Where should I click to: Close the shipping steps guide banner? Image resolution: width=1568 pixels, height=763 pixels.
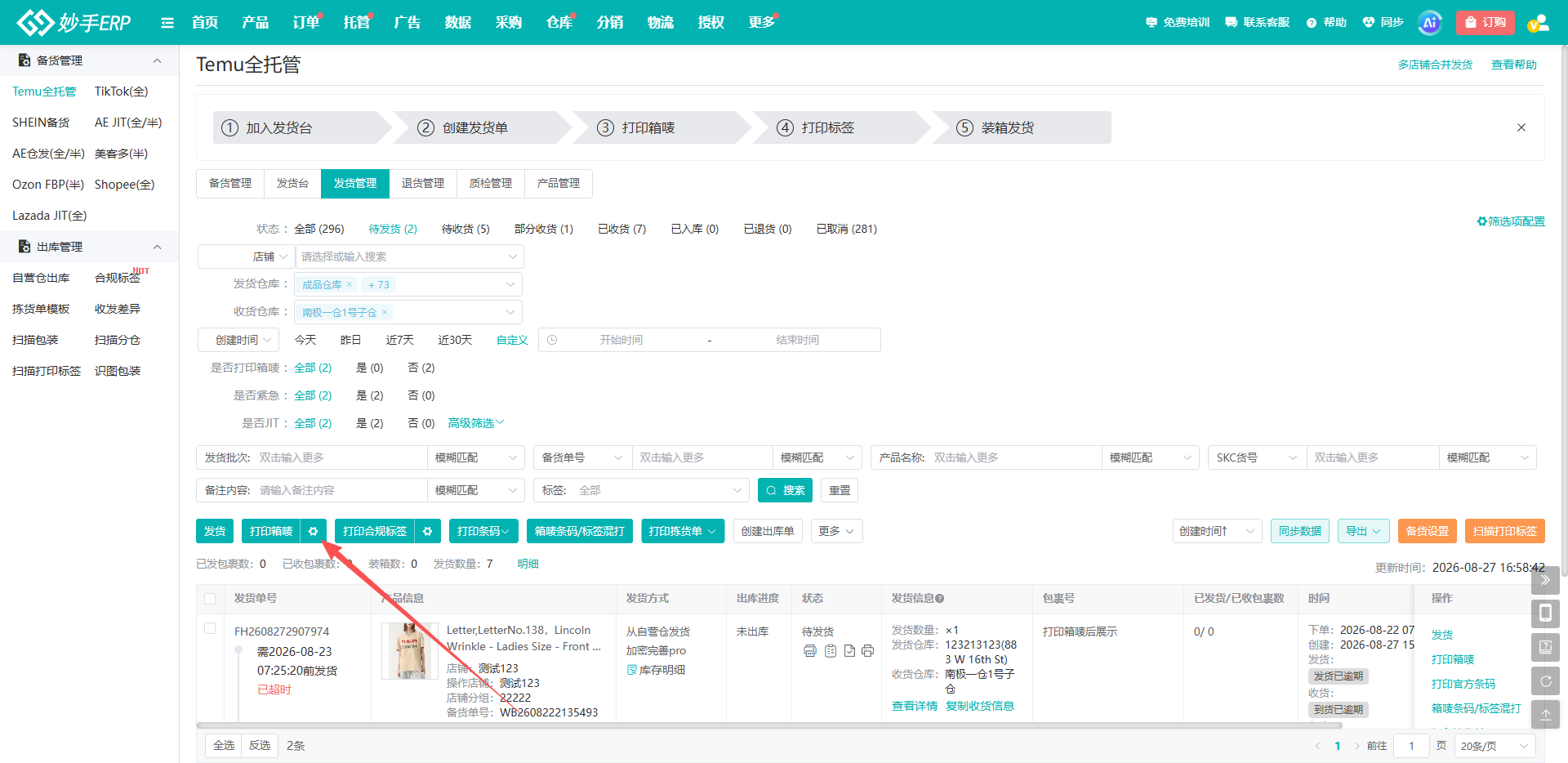click(x=1521, y=127)
